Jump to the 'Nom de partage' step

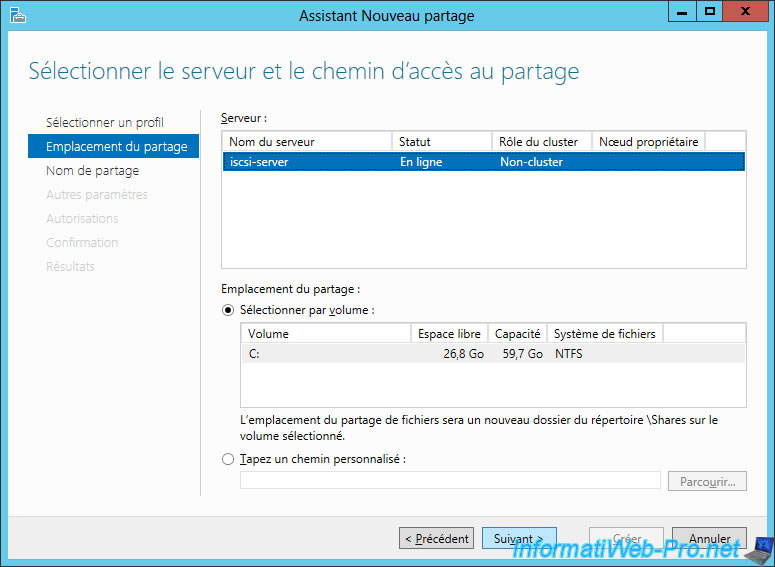tap(92, 170)
